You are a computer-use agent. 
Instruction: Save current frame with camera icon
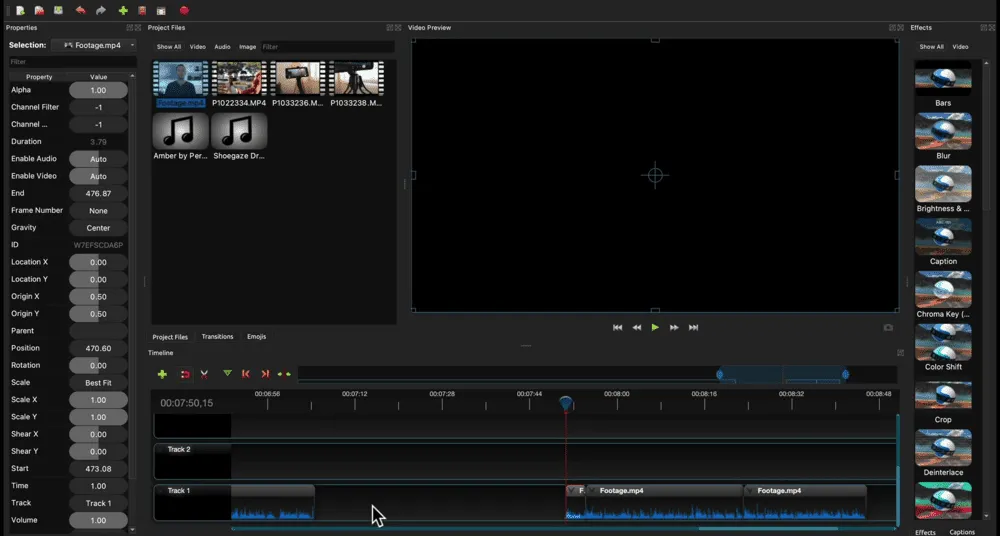(888, 327)
